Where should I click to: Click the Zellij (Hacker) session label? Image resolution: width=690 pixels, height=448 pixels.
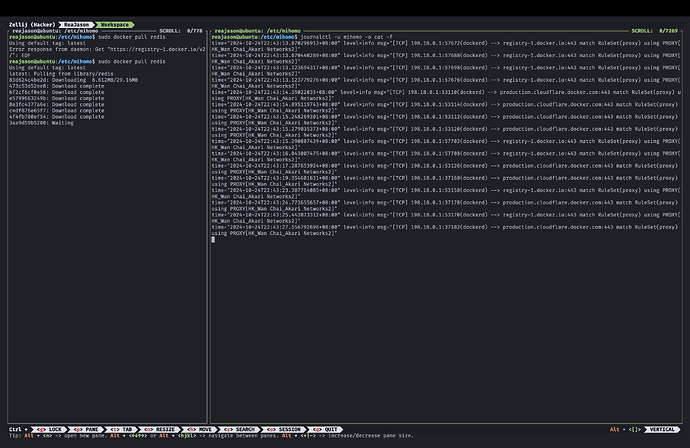coord(32,25)
